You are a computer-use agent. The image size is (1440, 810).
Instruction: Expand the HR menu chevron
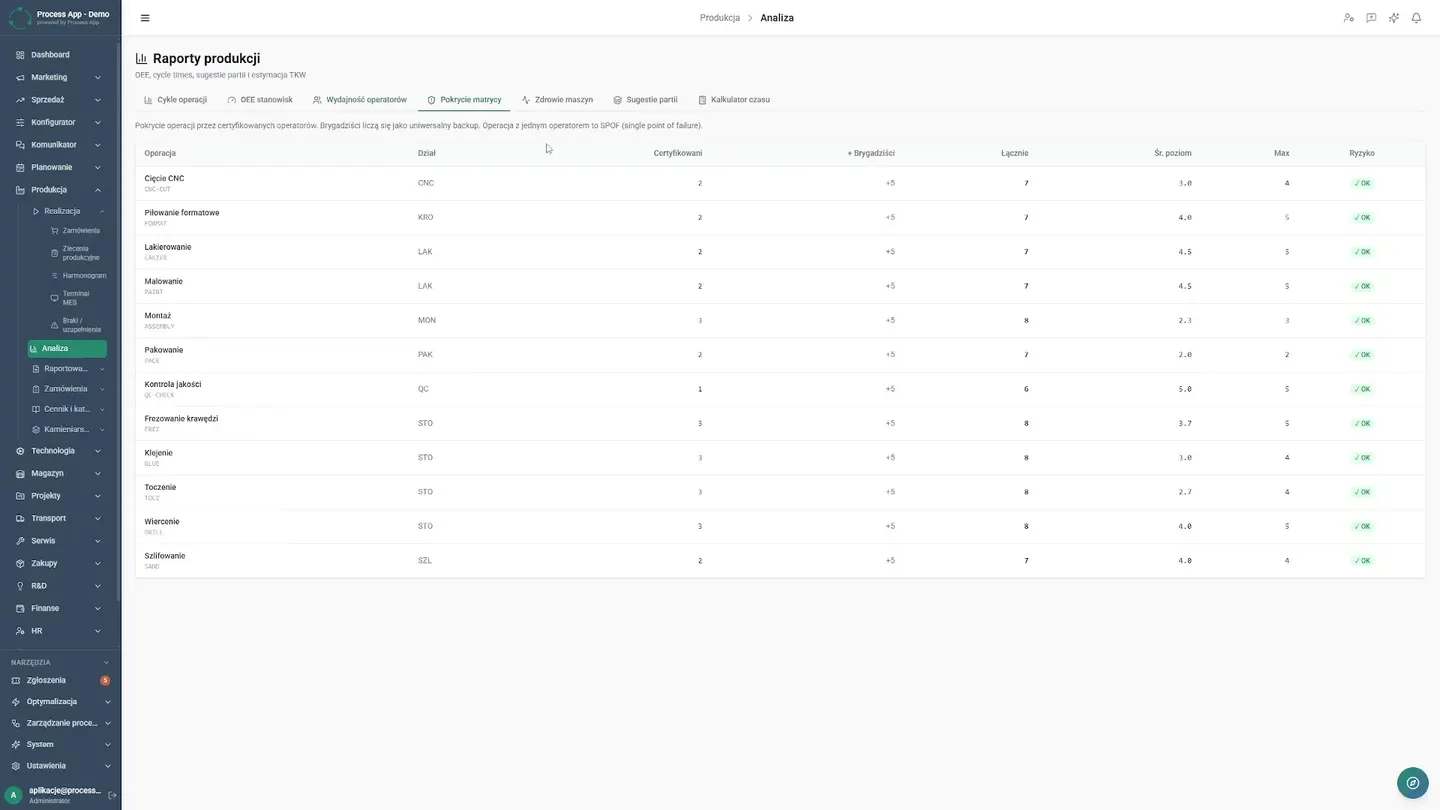(x=98, y=631)
